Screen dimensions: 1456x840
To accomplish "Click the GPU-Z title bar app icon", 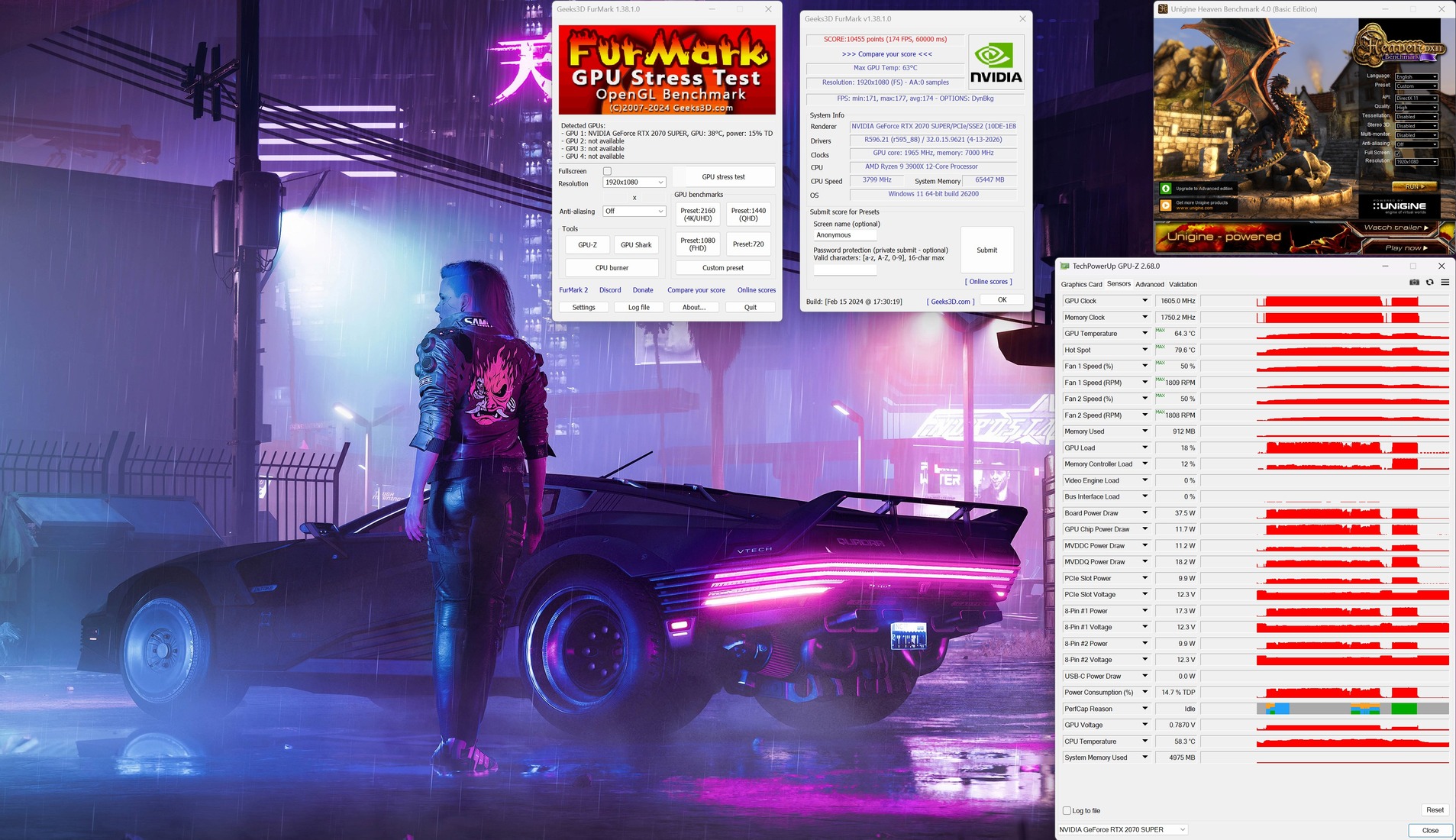I will click(x=1065, y=267).
